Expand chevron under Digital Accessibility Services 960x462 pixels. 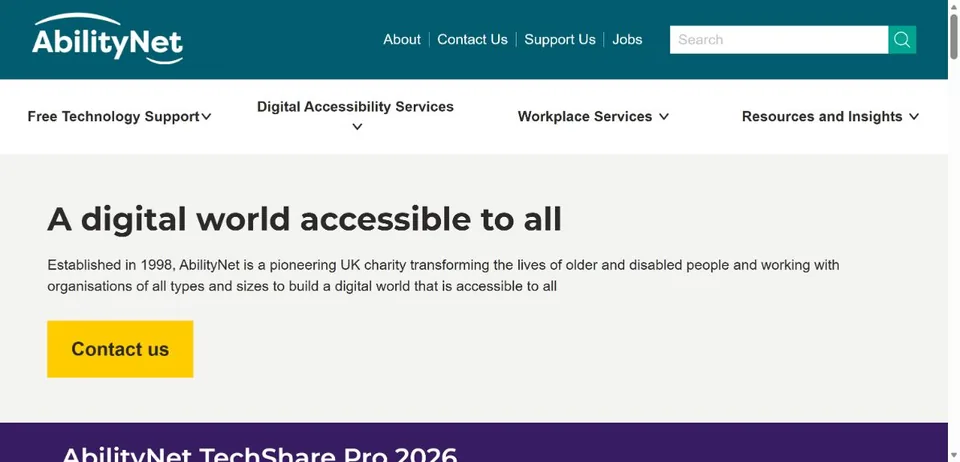coord(358,127)
